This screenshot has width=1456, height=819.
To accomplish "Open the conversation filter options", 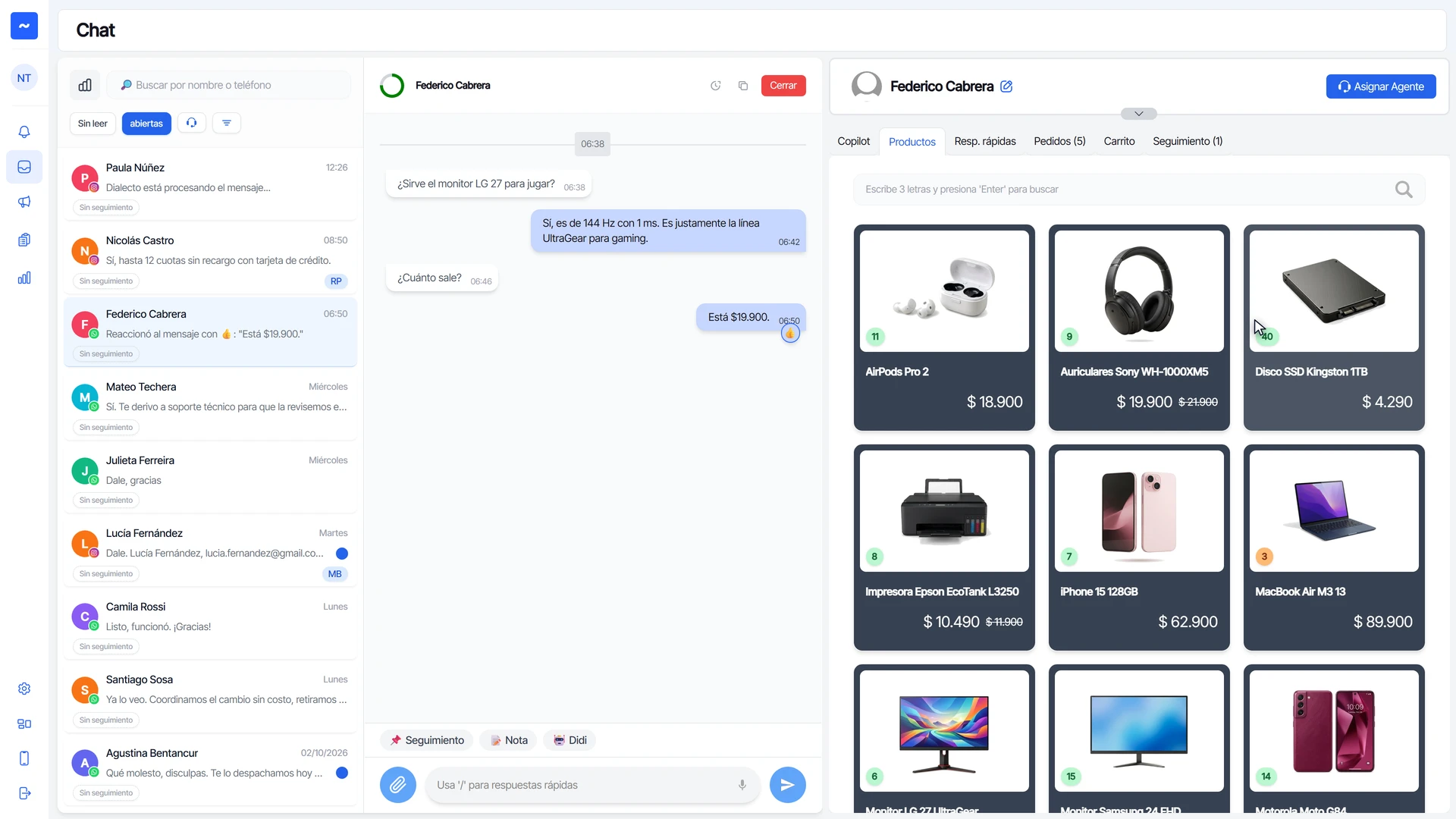I will [x=227, y=123].
